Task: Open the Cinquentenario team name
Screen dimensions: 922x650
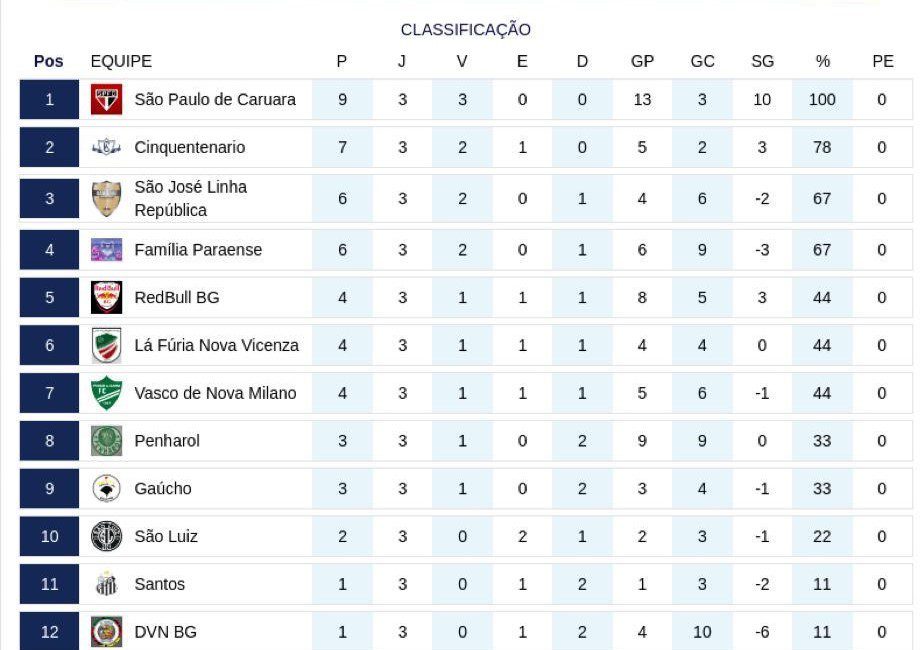Action: (x=189, y=147)
